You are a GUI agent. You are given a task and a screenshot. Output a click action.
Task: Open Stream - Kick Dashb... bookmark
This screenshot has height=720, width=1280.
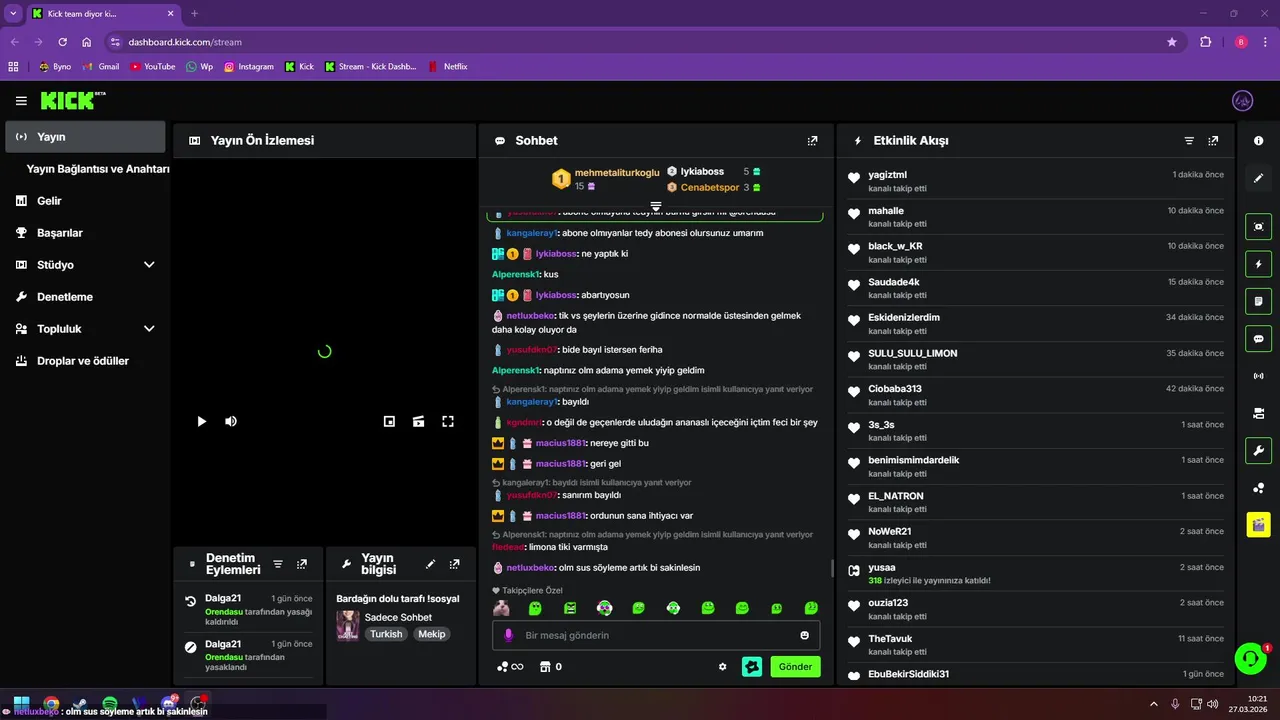click(370, 67)
